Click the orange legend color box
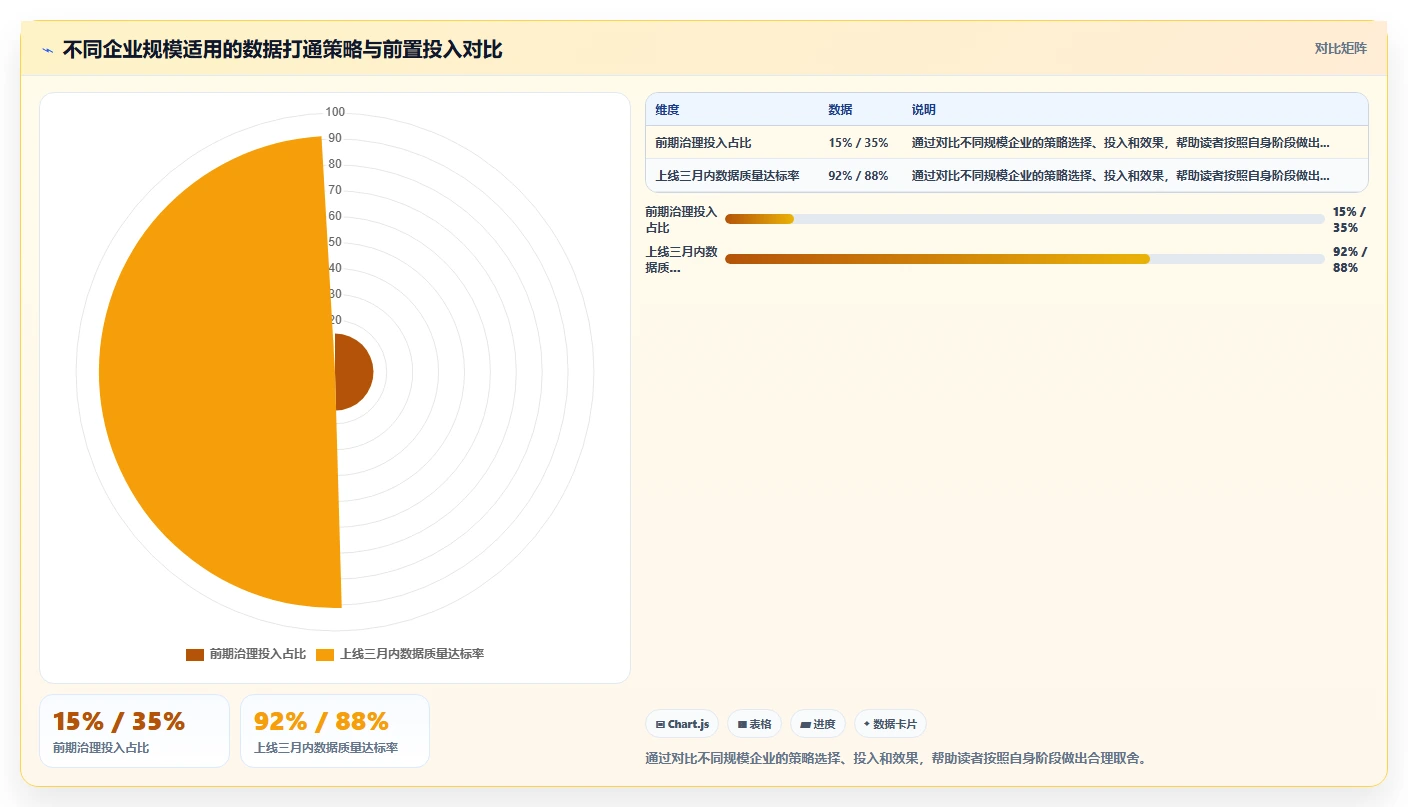This screenshot has height=807, width=1408. pos(325,655)
